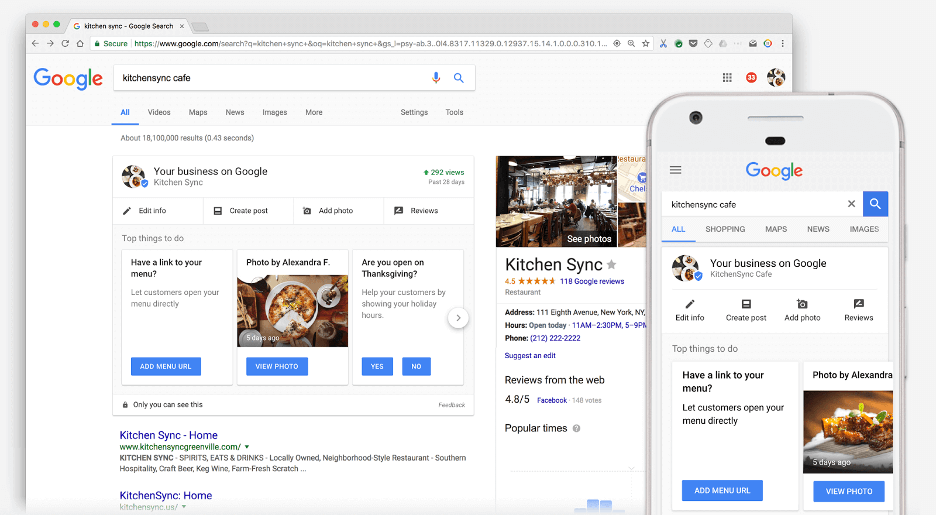The image size is (936, 516).
Task: Answer NO to Thanksgiving hours
Action: (x=416, y=367)
